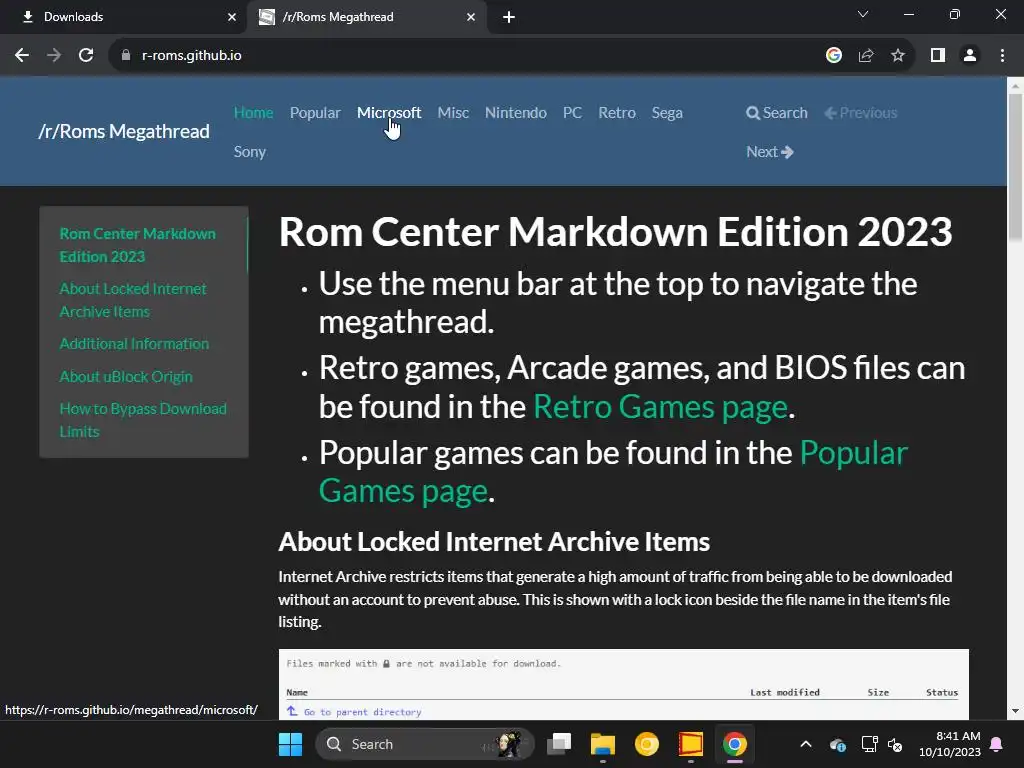Click Go to parent directory in image
The height and width of the screenshot is (768, 1024).
tap(362, 712)
